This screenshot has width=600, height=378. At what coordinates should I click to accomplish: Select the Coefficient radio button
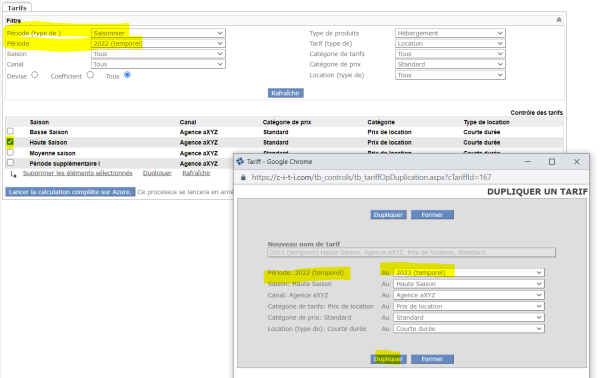click(x=90, y=75)
